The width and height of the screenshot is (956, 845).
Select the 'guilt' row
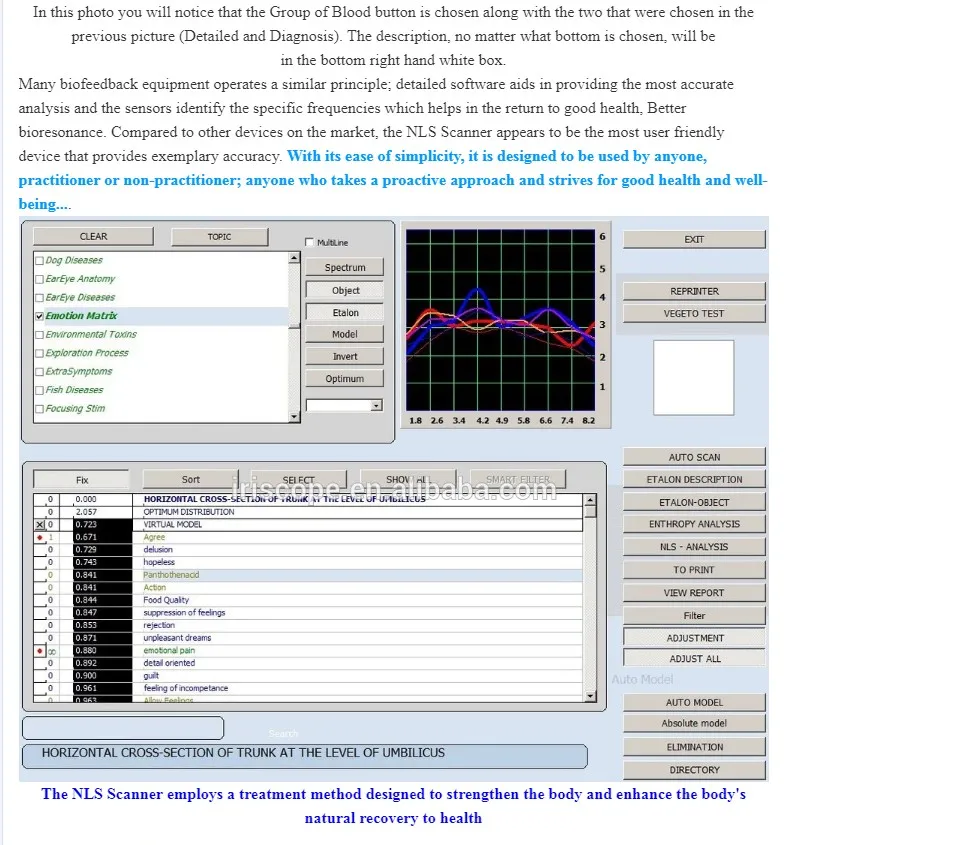pyautogui.click(x=309, y=676)
